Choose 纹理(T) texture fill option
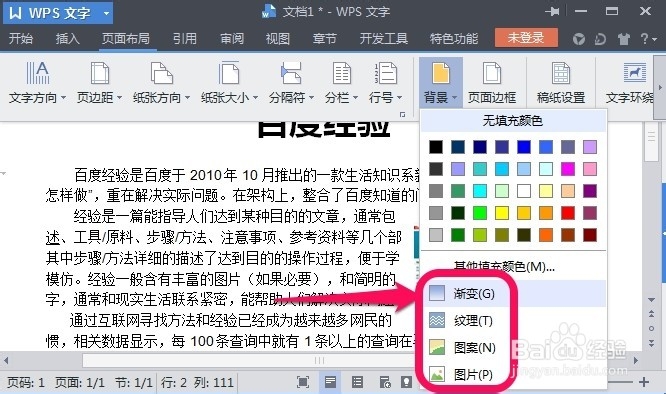This screenshot has width=666, height=394. pyautogui.click(x=514, y=321)
